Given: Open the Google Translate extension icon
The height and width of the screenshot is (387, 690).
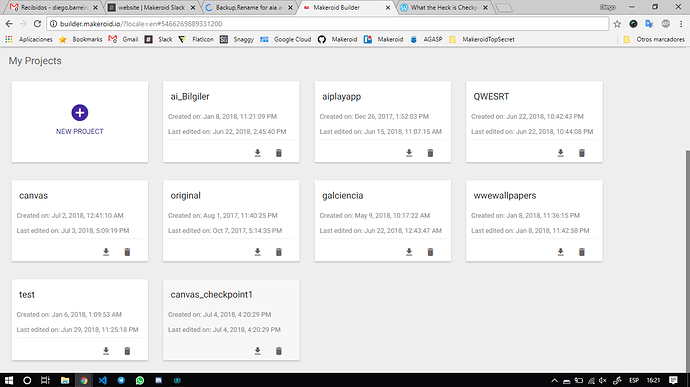Looking at the screenshot, I should (x=649, y=24).
